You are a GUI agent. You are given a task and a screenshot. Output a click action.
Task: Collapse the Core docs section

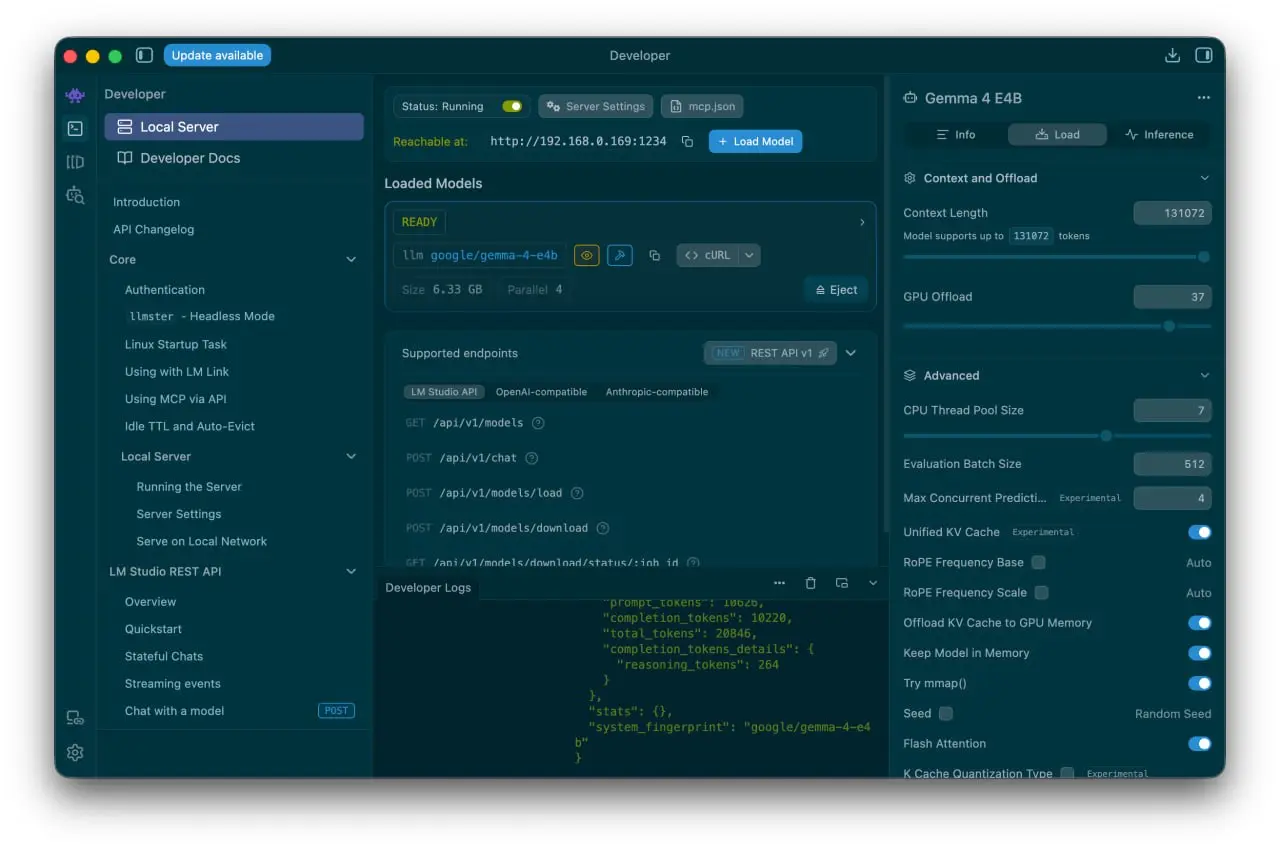click(x=351, y=260)
